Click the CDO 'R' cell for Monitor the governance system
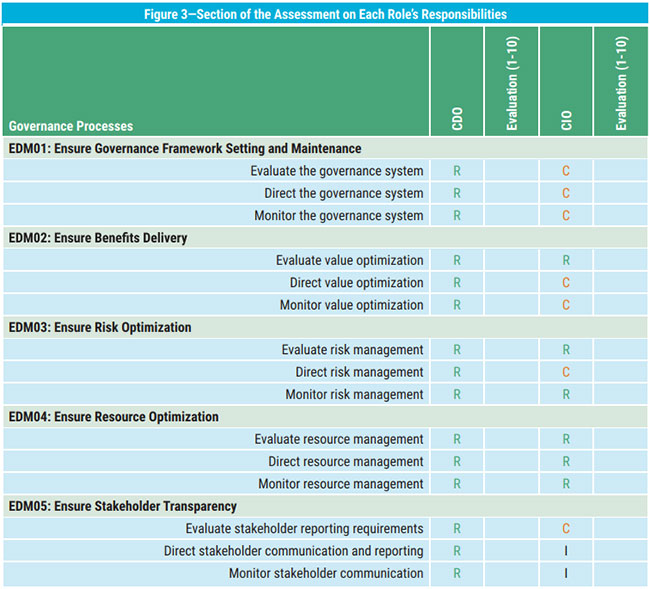The image size is (650, 589). (x=457, y=216)
